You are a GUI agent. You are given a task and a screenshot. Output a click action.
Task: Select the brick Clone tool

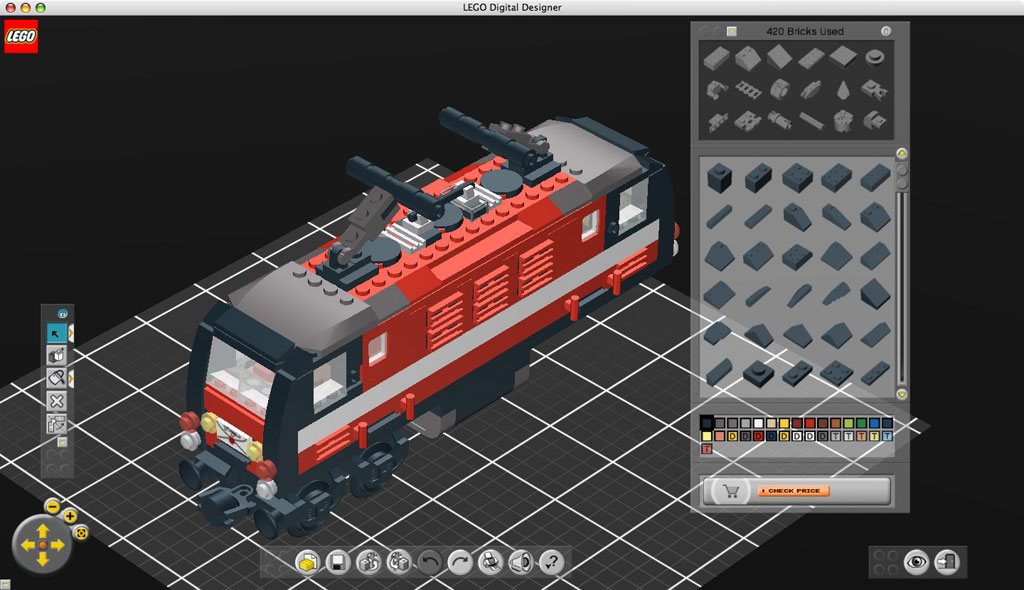click(x=56, y=356)
